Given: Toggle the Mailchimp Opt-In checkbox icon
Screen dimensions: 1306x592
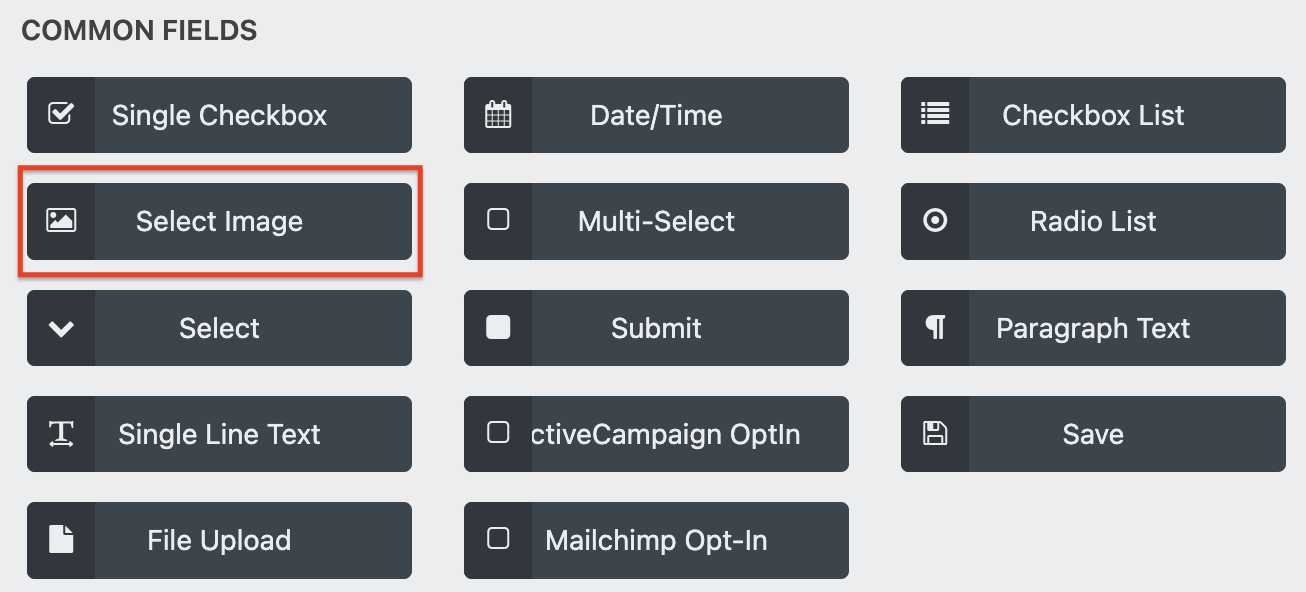Looking at the screenshot, I should 497,540.
